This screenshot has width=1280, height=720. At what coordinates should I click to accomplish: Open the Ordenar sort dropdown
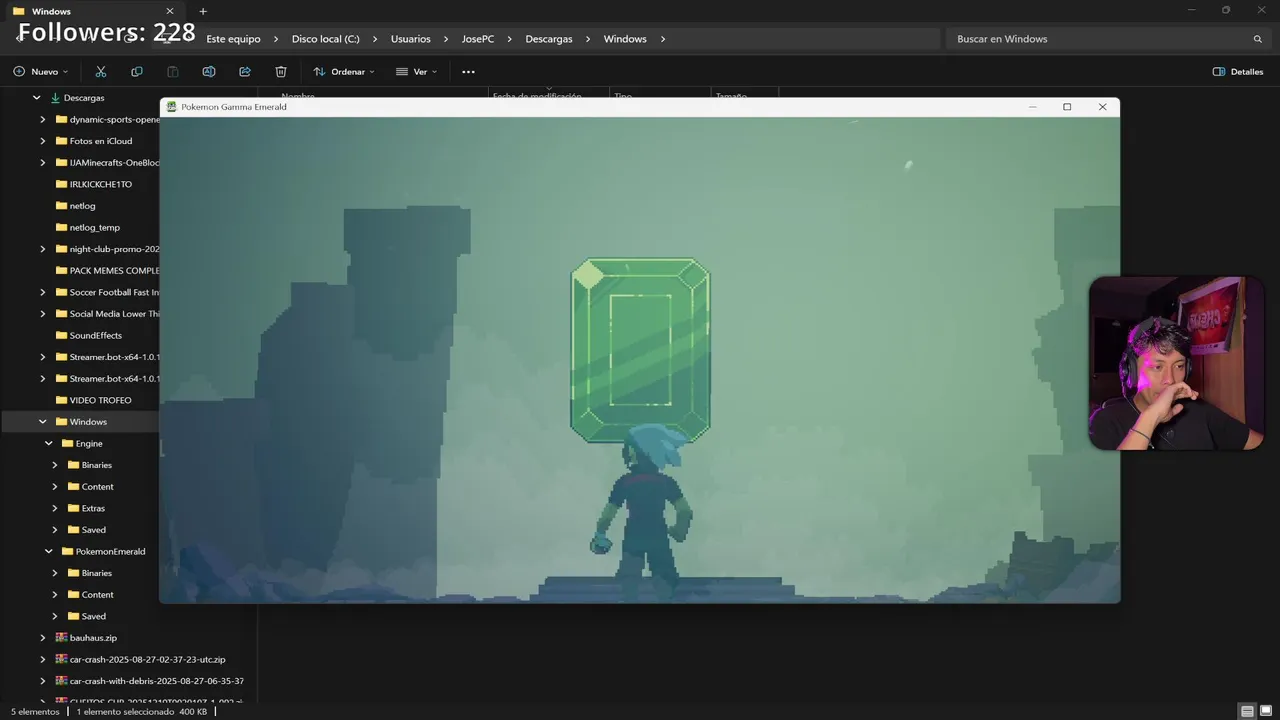344,72
